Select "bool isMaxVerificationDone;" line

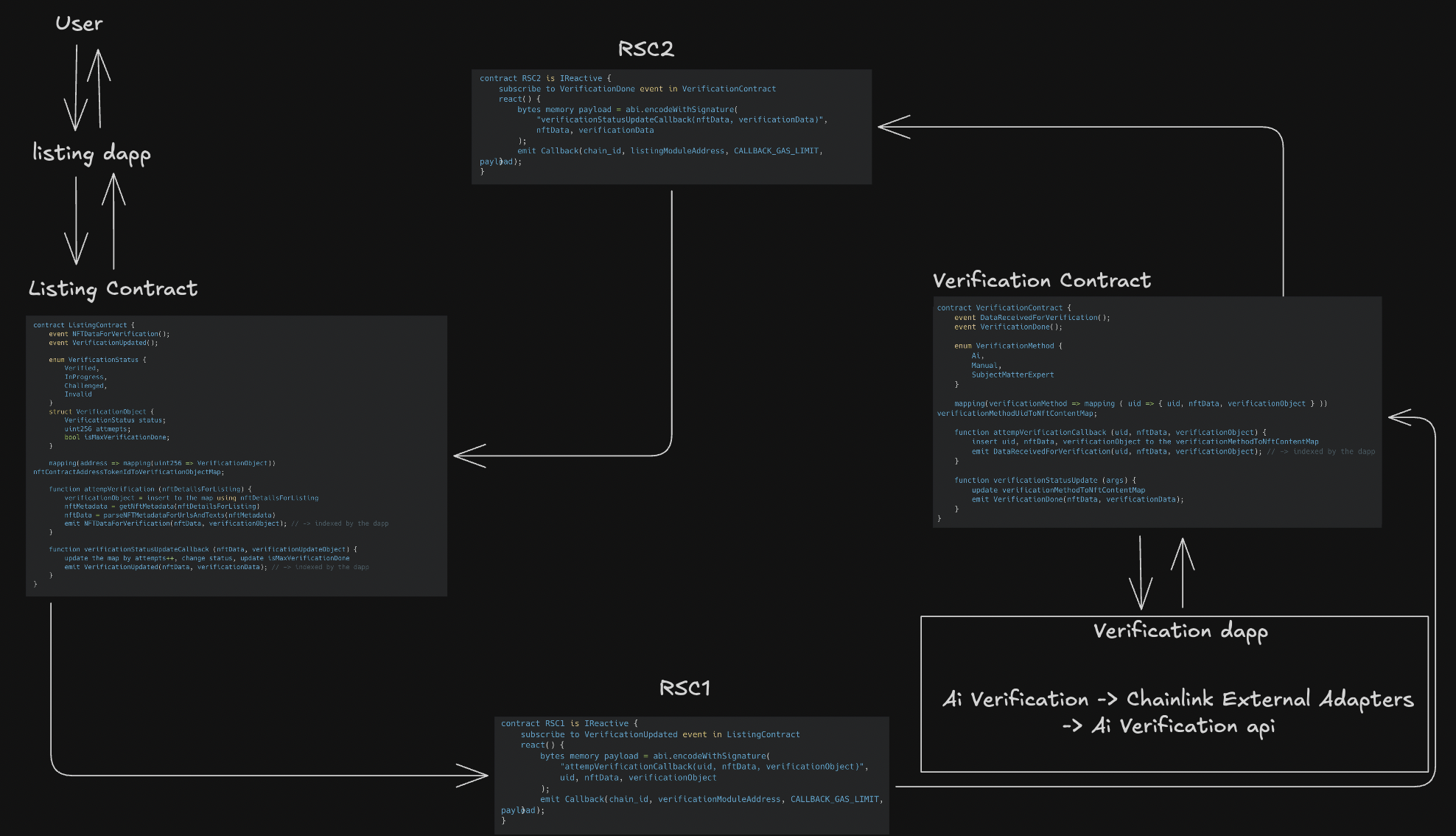pyautogui.click(x=116, y=437)
